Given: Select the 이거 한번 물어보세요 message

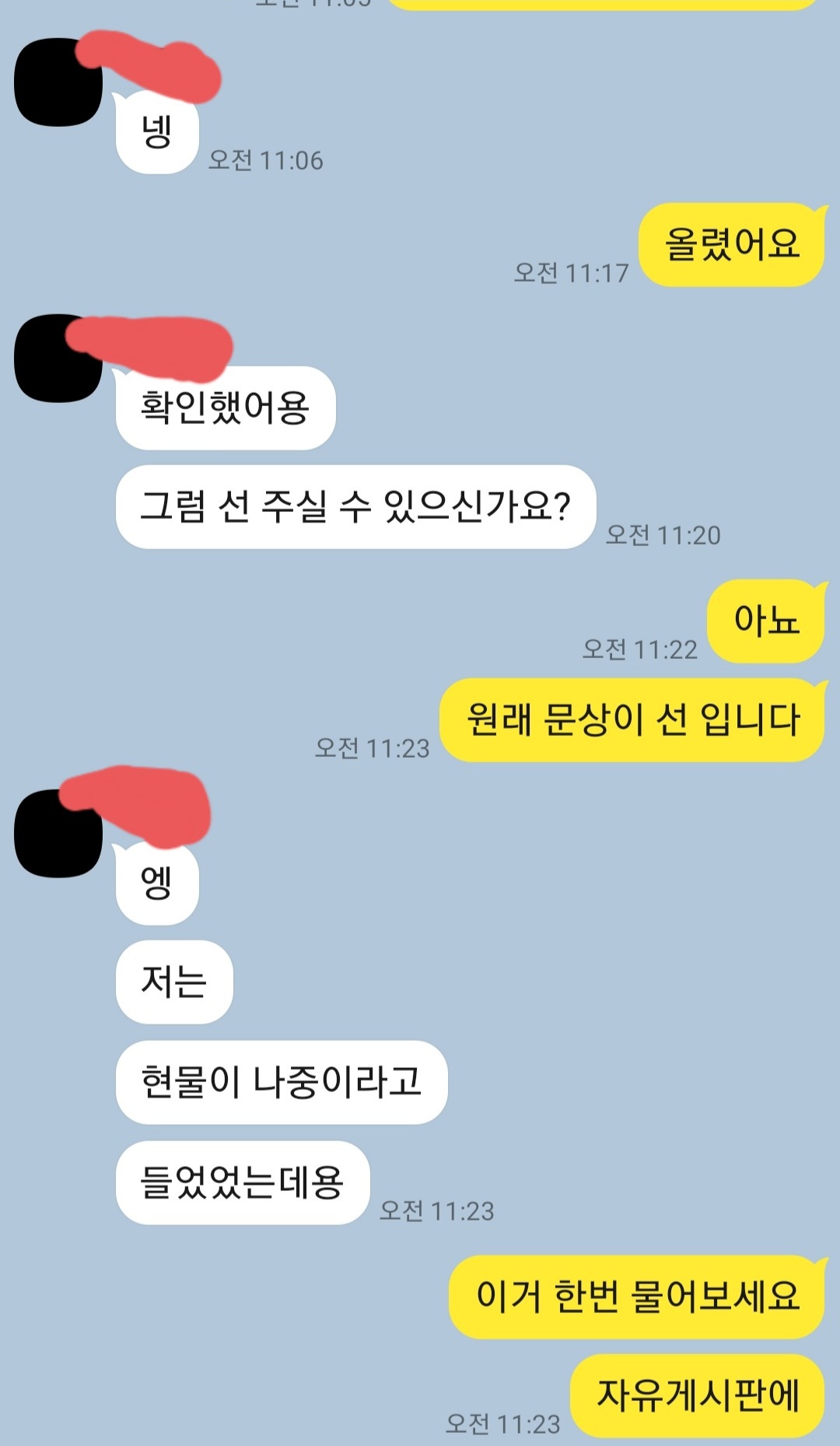Looking at the screenshot, I should click(x=637, y=1297).
